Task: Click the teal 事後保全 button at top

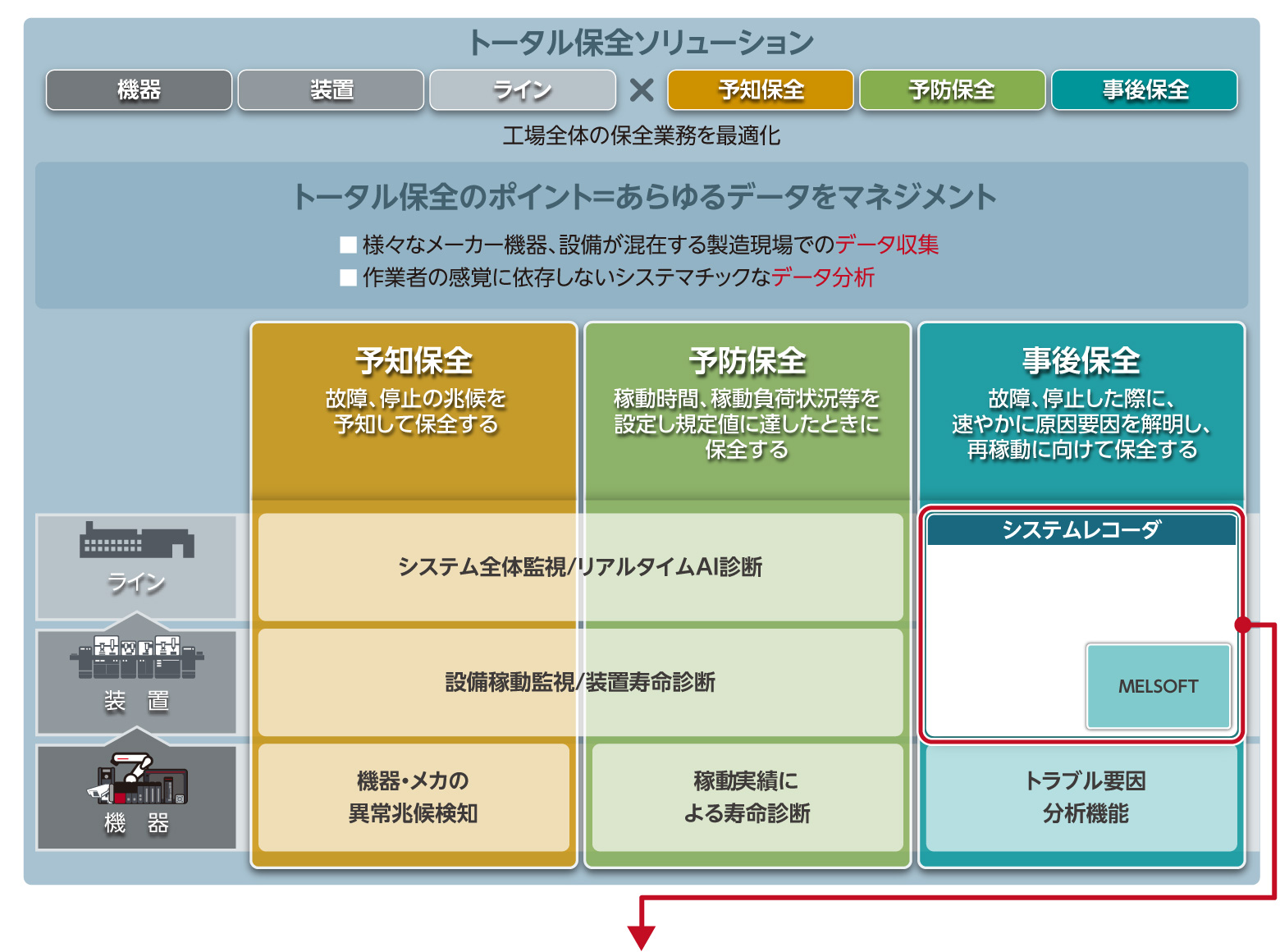Action: (x=1145, y=90)
